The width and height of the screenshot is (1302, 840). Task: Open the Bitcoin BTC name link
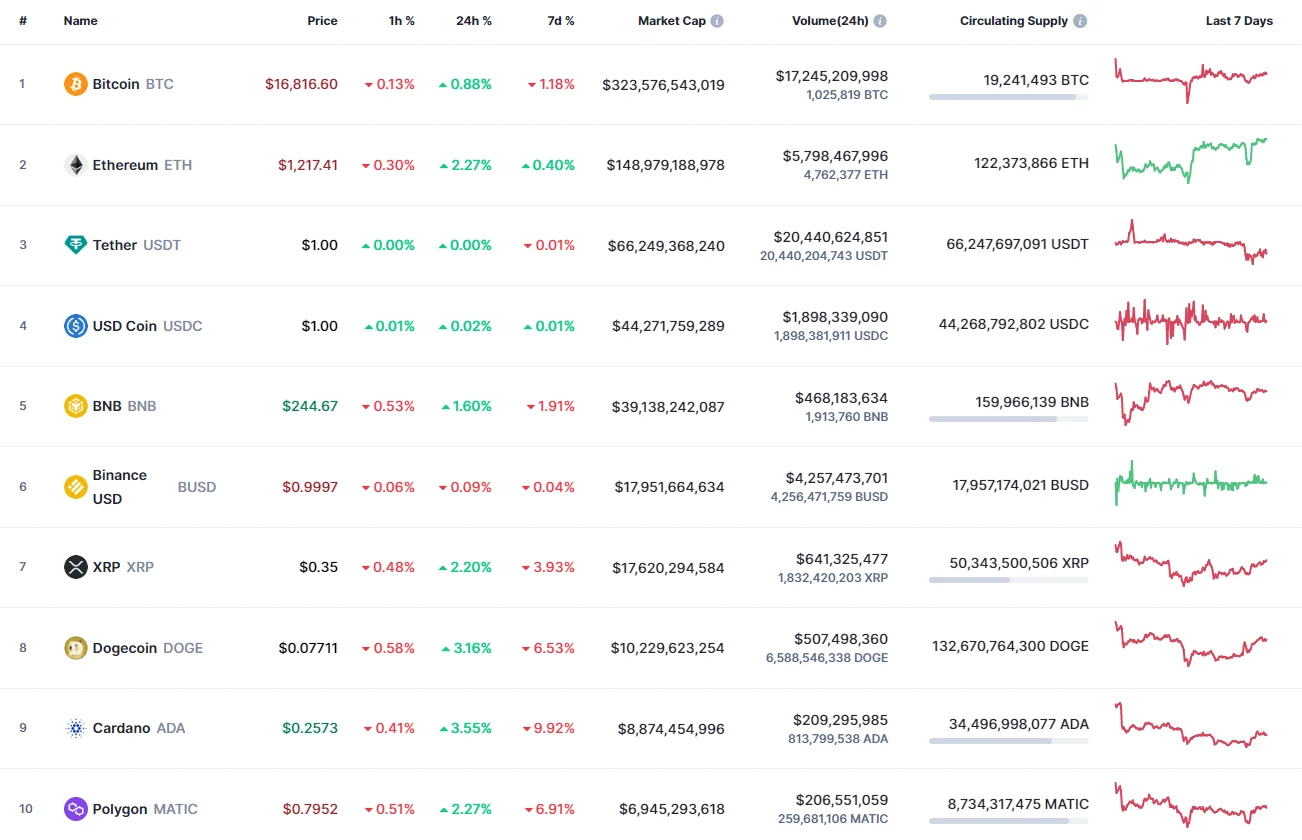[x=116, y=84]
